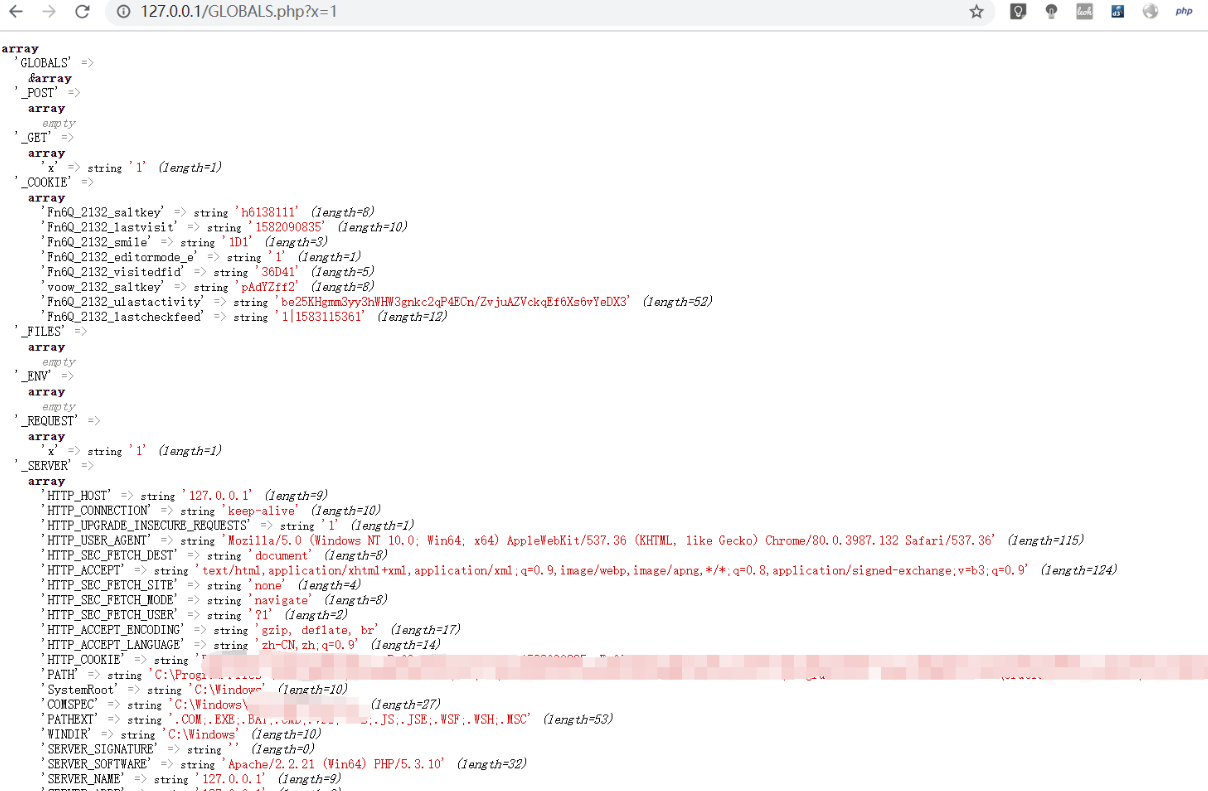Click the value 'Apache/2.2.21 (Win64) PHP/5.3.10'
The height and width of the screenshot is (791, 1208).
(x=334, y=764)
